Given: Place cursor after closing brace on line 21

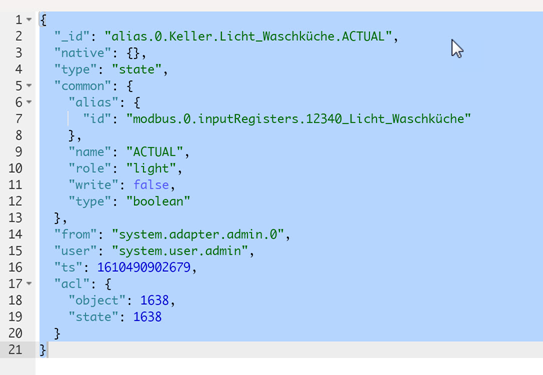Looking at the screenshot, I should pyautogui.click(x=47, y=350).
